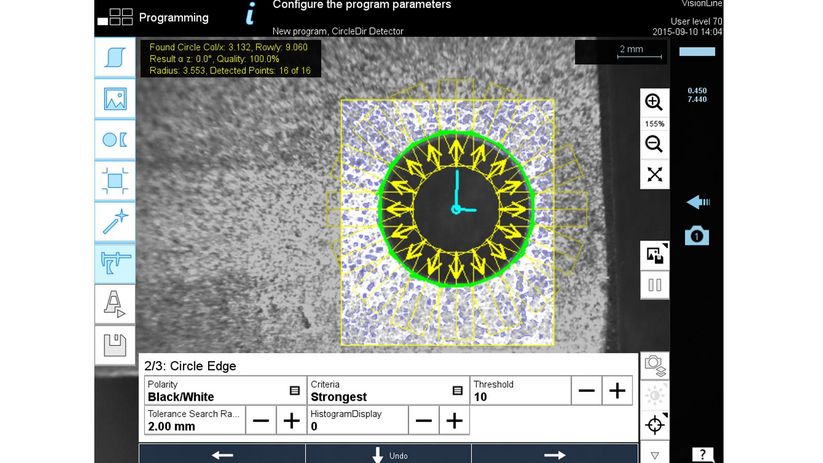Click the image source icon in sidebar
This screenshot has height=463, width=823.
(114, 99)
